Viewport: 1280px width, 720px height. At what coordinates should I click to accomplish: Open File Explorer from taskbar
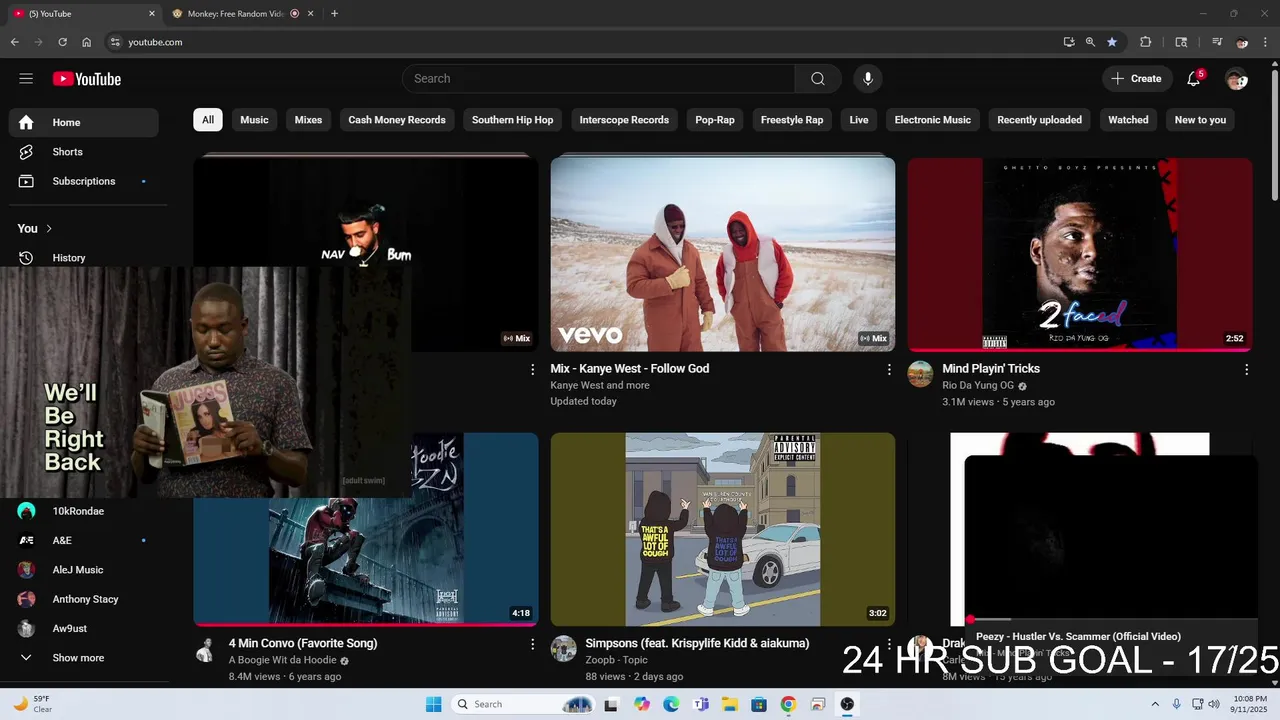point(729,704)
